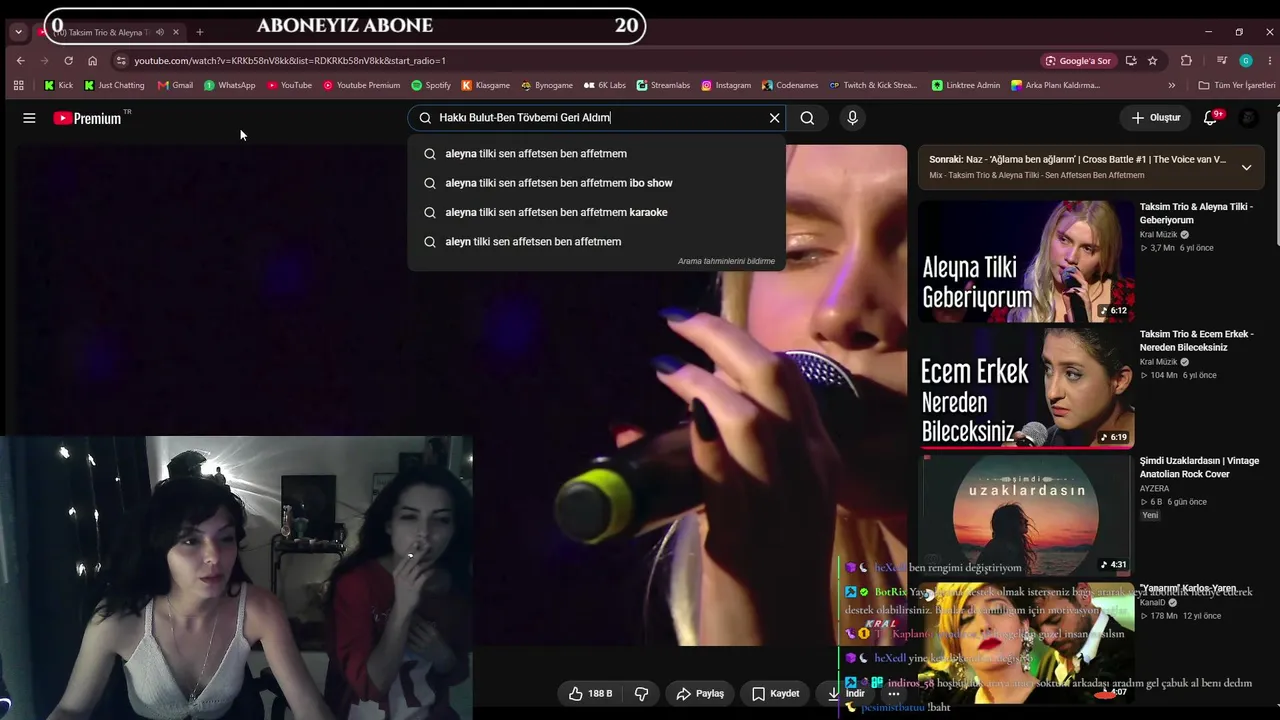The height and width of the screenshot is (720, 1280).
Task: Open the AYZERA channel name
Action: click(1154, 489)
